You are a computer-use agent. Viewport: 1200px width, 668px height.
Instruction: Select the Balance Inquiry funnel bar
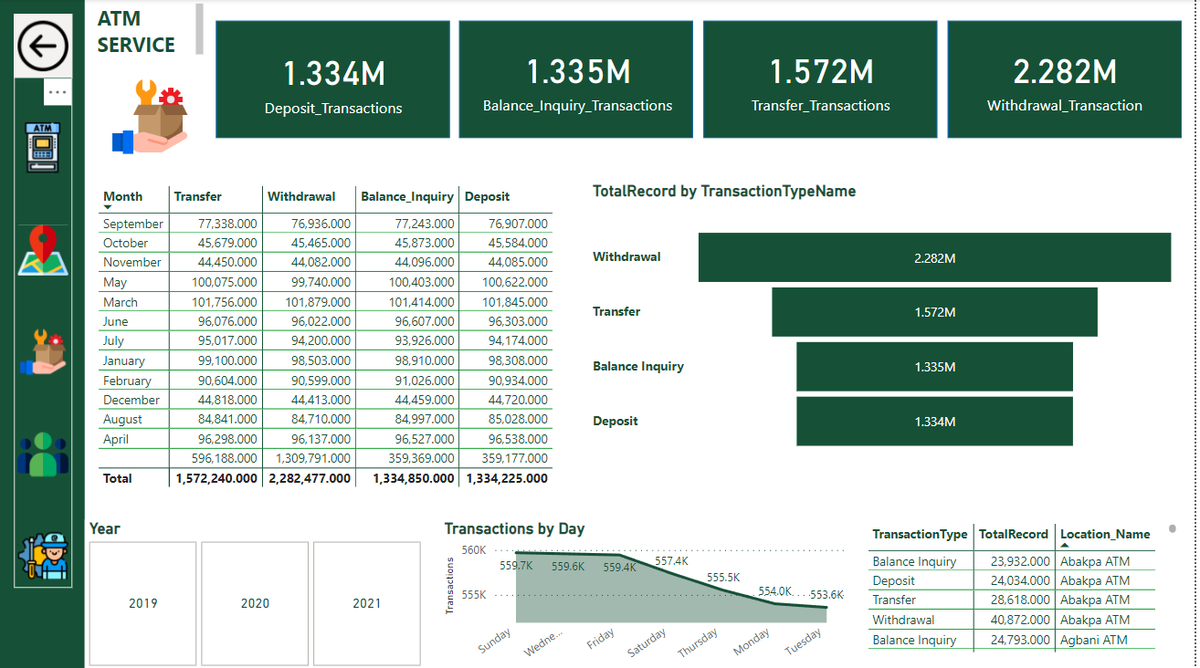click(934, 367)
